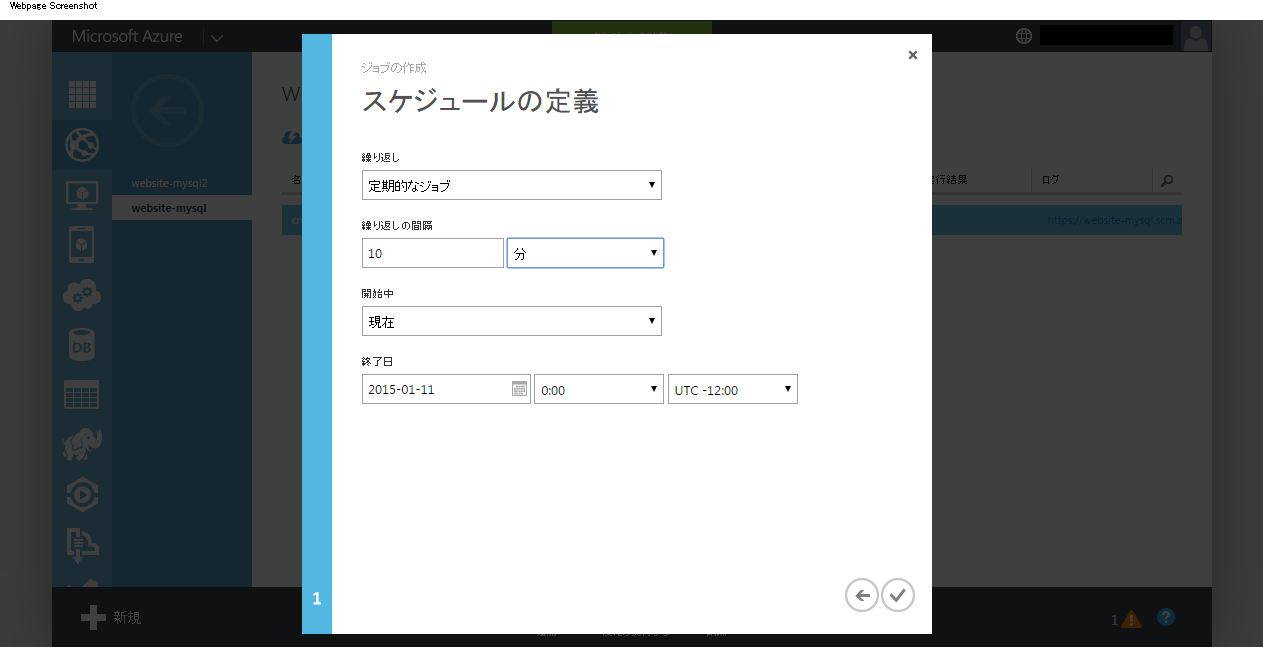
Task: Open the 開始中 dropdown showing 現在
Action: tap(511, 321)
